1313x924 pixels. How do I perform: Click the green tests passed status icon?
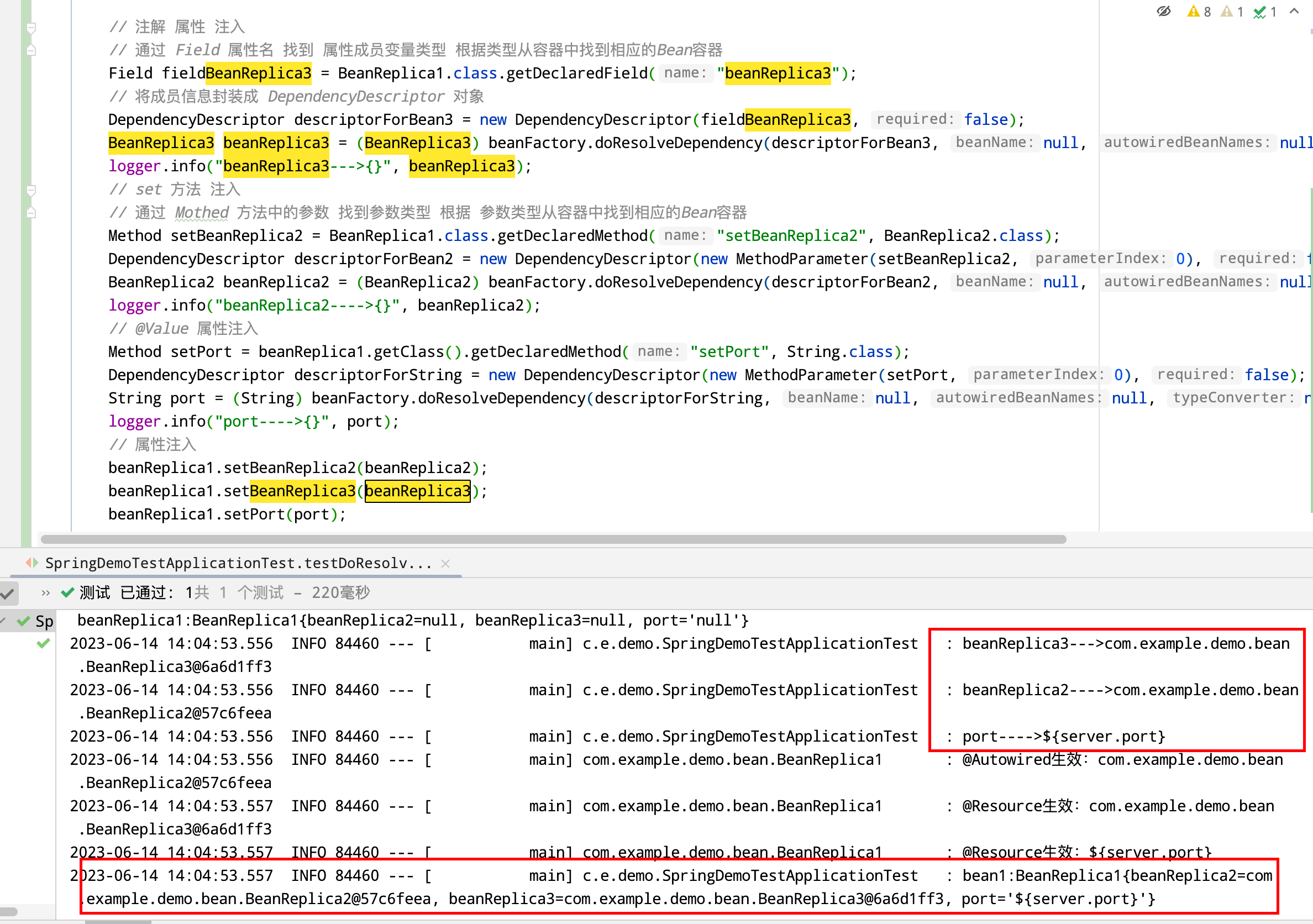point(67,592)
